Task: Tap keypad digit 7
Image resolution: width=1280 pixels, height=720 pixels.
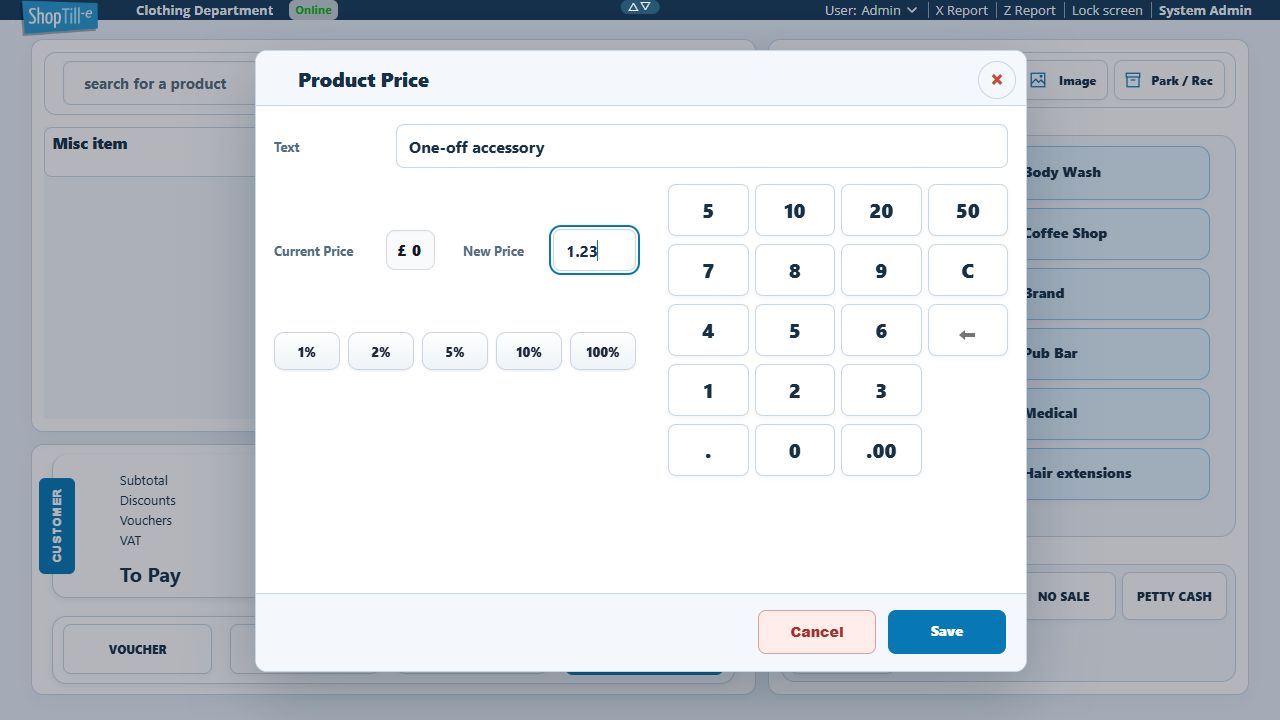Action: (x=708, y=270)
